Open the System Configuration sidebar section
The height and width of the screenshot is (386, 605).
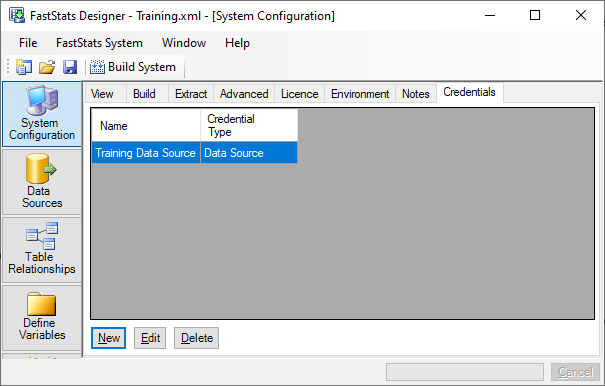tap(42, 114)
